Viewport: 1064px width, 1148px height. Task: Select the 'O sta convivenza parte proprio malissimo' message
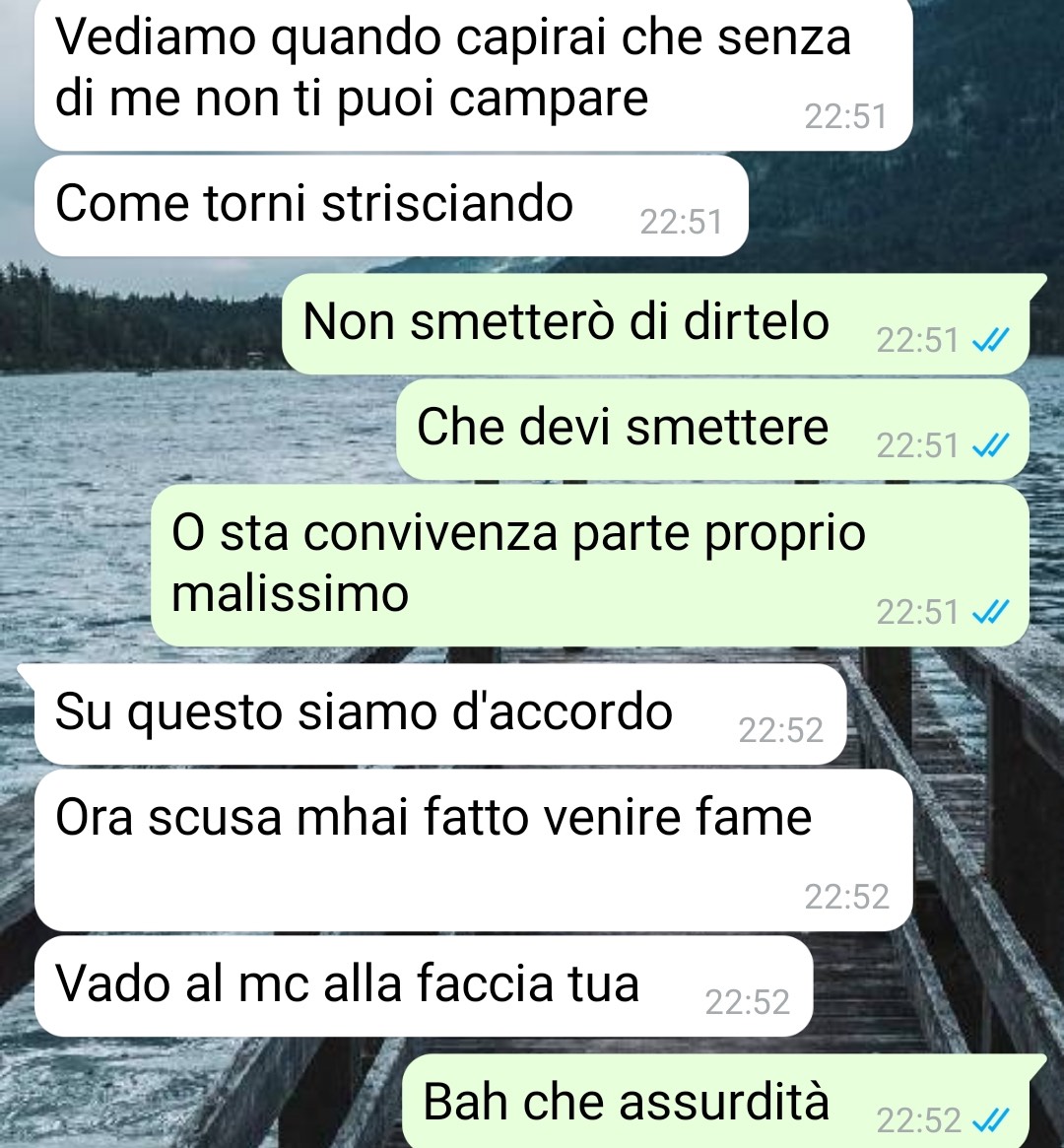click(x=590, y=566)
